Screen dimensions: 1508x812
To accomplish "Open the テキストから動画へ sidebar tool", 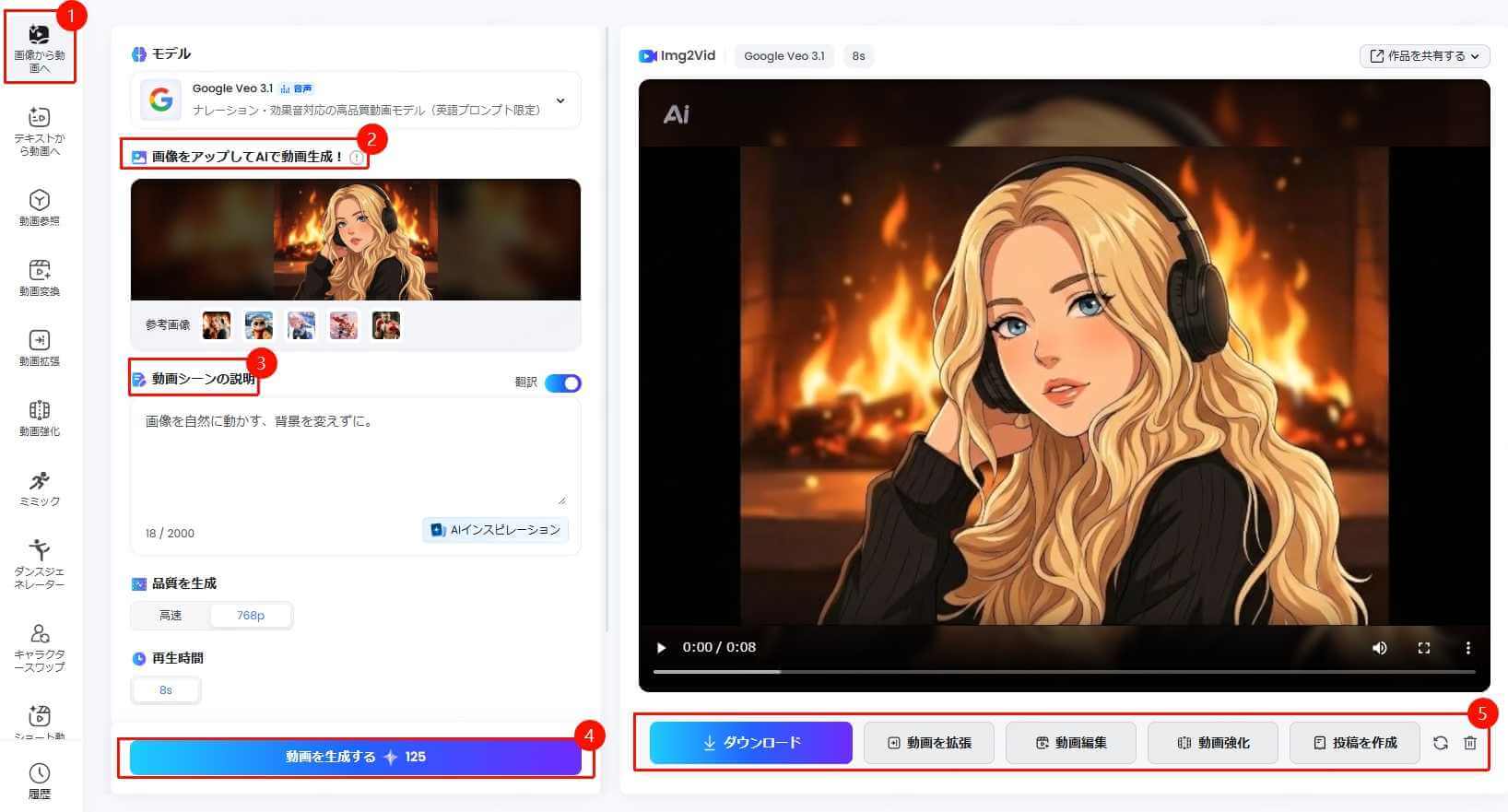I will pos(39,131).
